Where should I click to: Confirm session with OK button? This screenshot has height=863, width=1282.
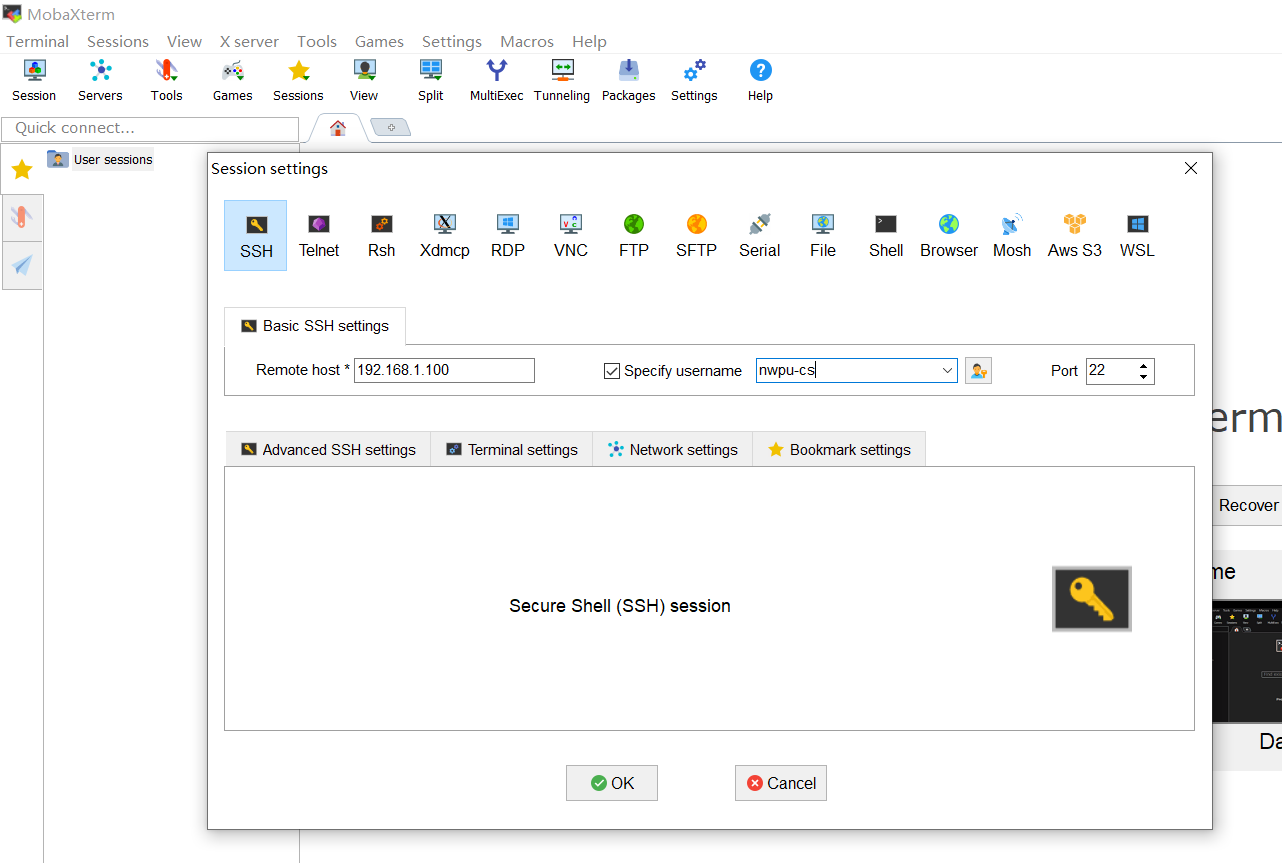612,783
